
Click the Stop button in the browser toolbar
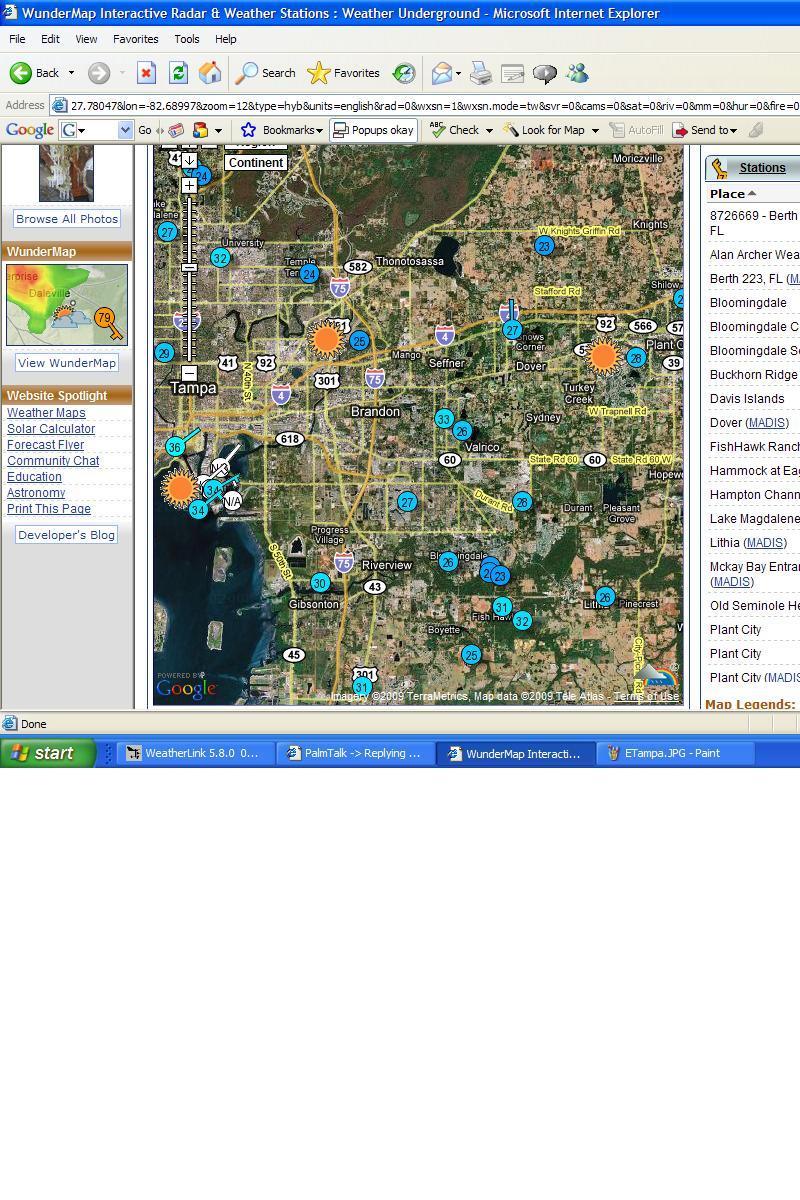click(x=146, y=73)
